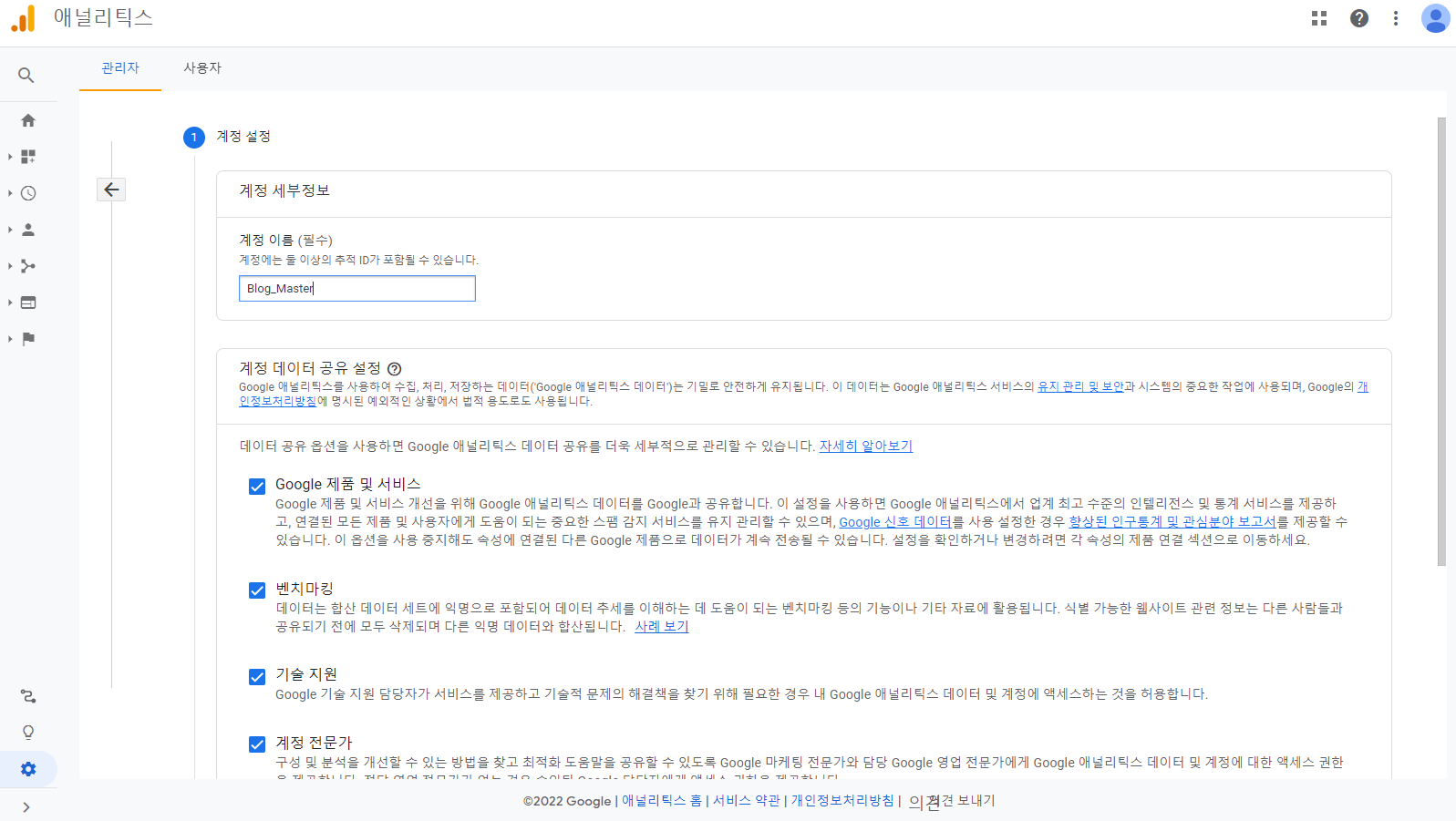
Task: Click the search magnifier icon in sidebar
Action: point(26,76)
